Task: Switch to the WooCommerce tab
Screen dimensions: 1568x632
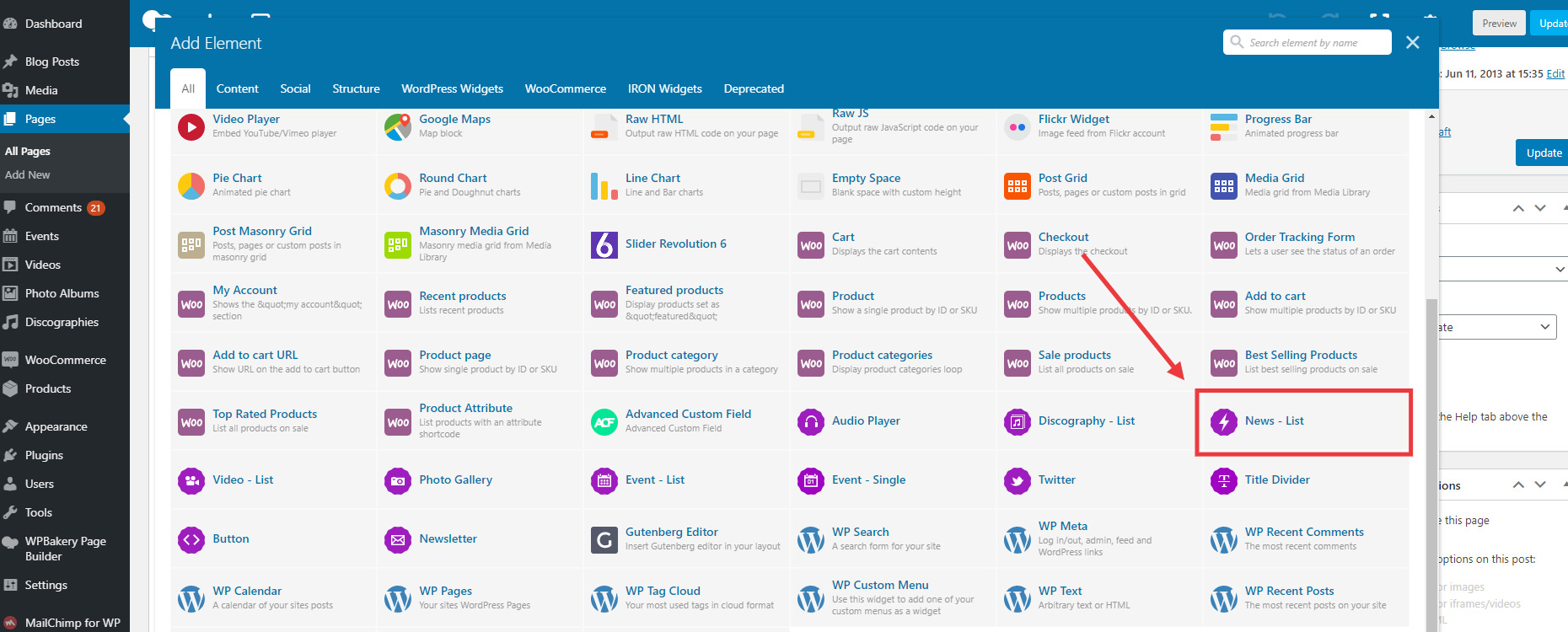Action: pos(566,88)
